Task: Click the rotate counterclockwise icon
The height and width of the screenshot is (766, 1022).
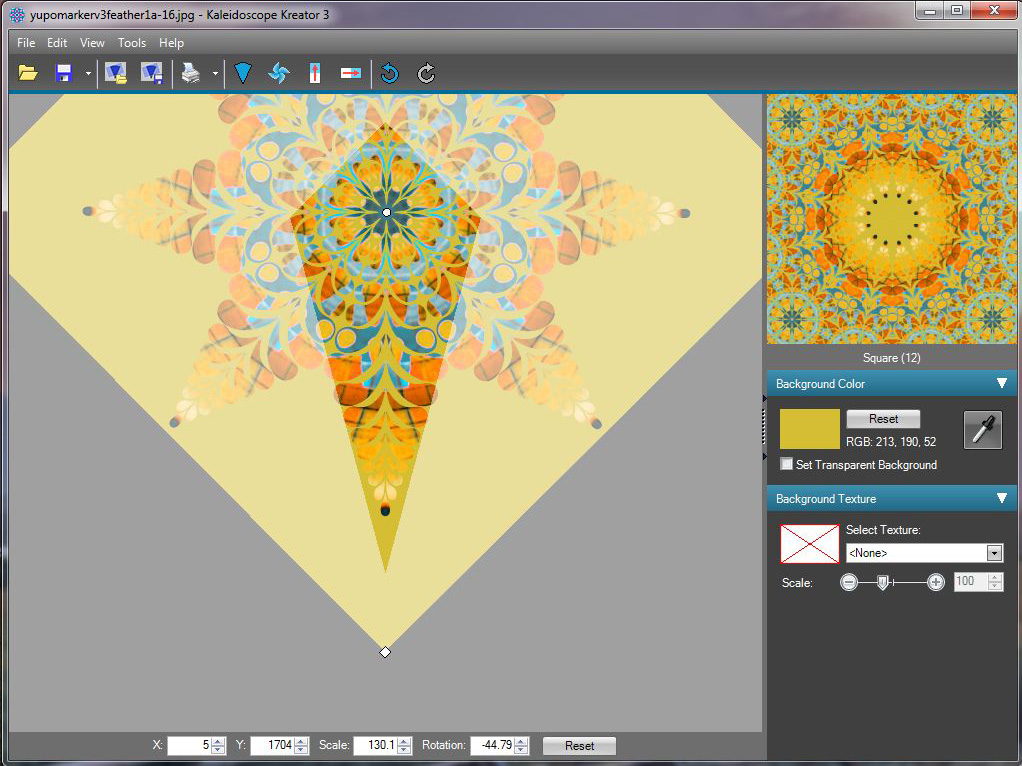Action: [x=389, y=72]
